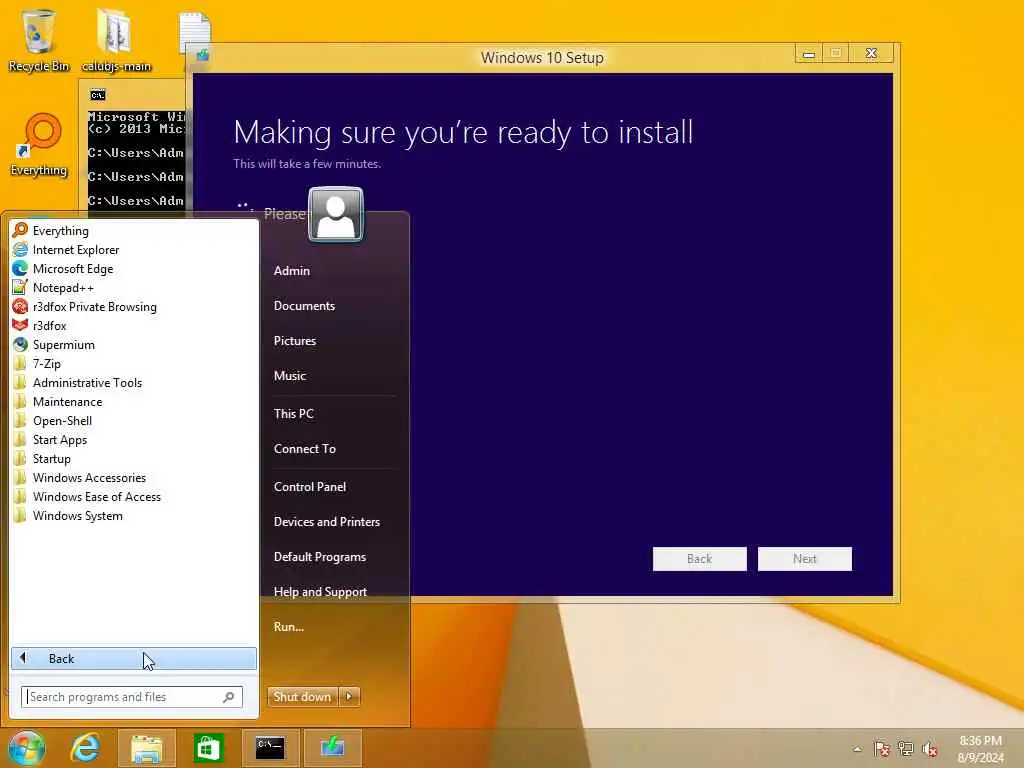Image resolution: width=1024 pixels, height=768 pixels.
Task: Select the text file icon on desktop
Action: [195, 33]
